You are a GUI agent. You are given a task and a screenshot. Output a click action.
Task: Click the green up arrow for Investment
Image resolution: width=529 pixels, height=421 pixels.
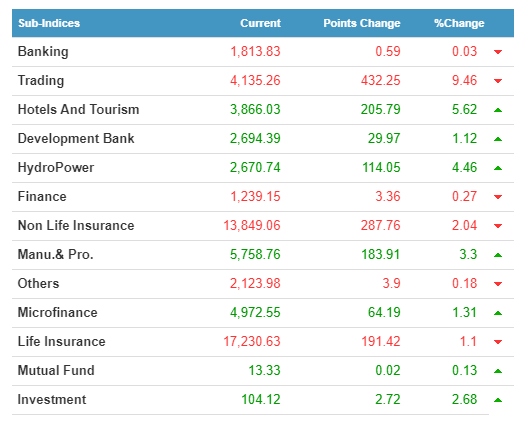point(498,400)
